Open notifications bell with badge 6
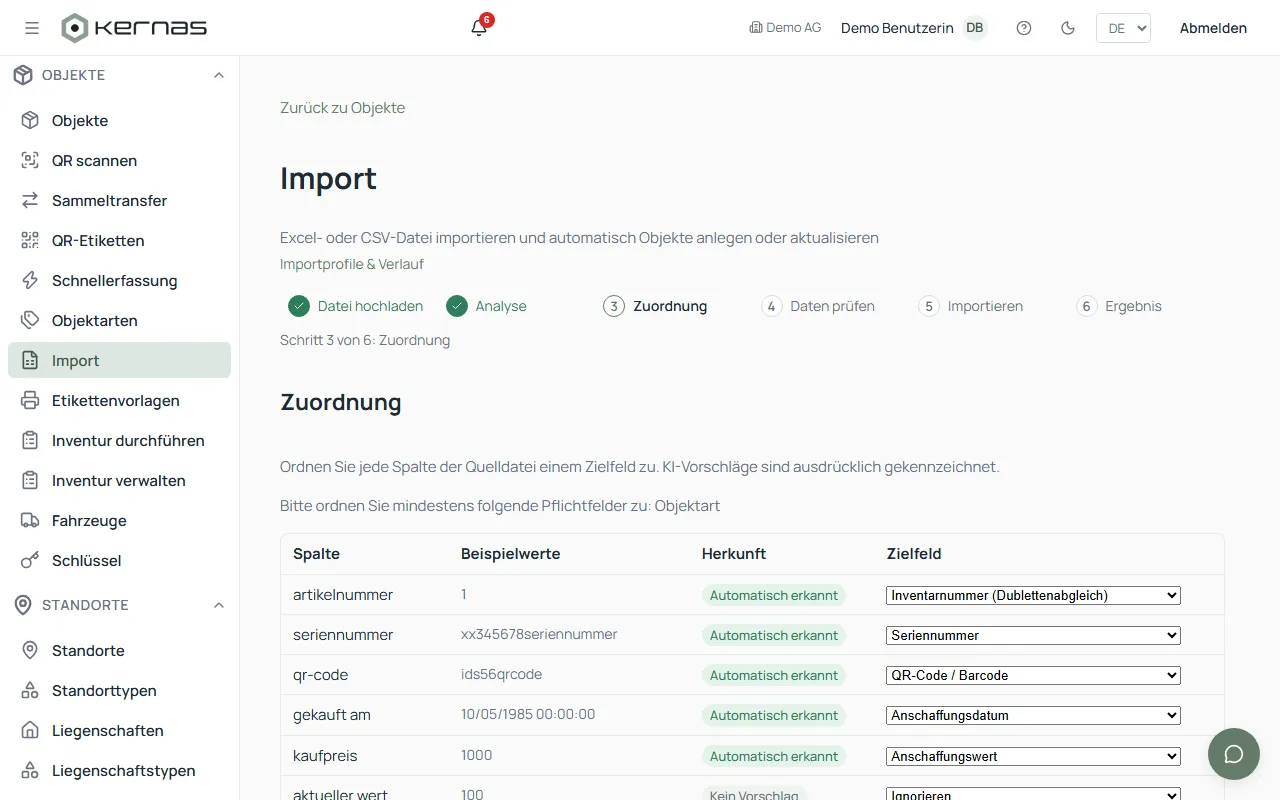The height and width of the screenshot is (800, 1280). pyautogui.click(x=480, y=27)
